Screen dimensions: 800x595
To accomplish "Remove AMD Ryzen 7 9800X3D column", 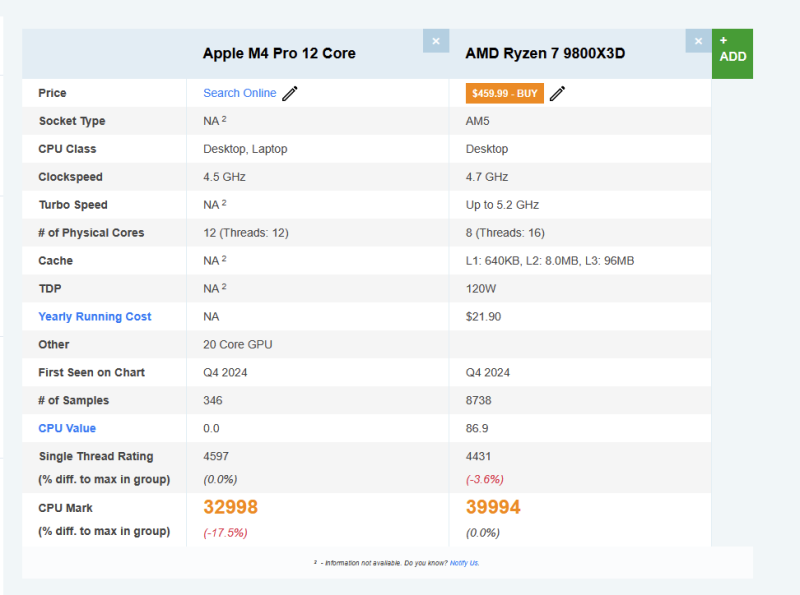I will click(x=698, y=41).
